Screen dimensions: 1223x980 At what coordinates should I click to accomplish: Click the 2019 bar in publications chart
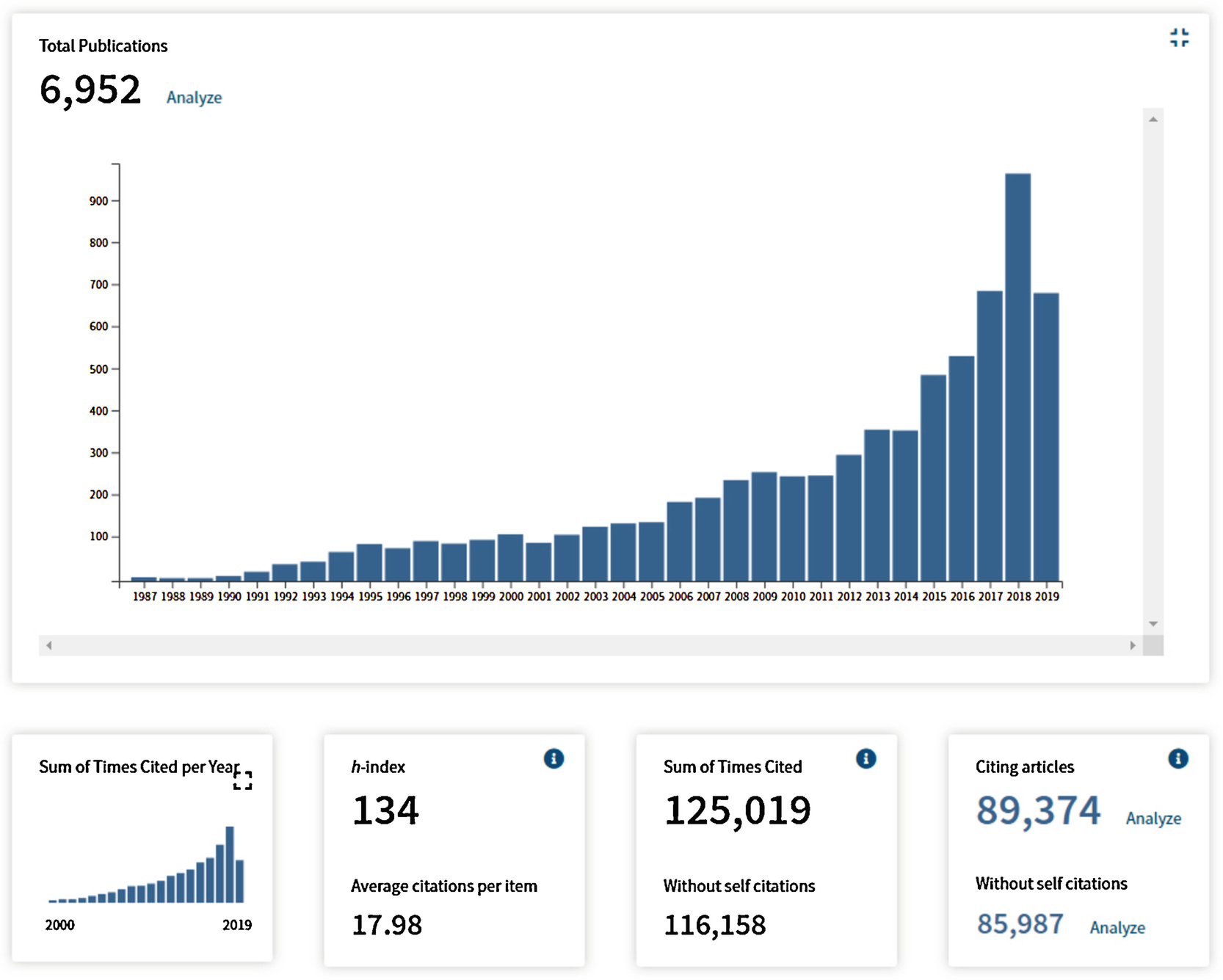[x=1046, y=438]
